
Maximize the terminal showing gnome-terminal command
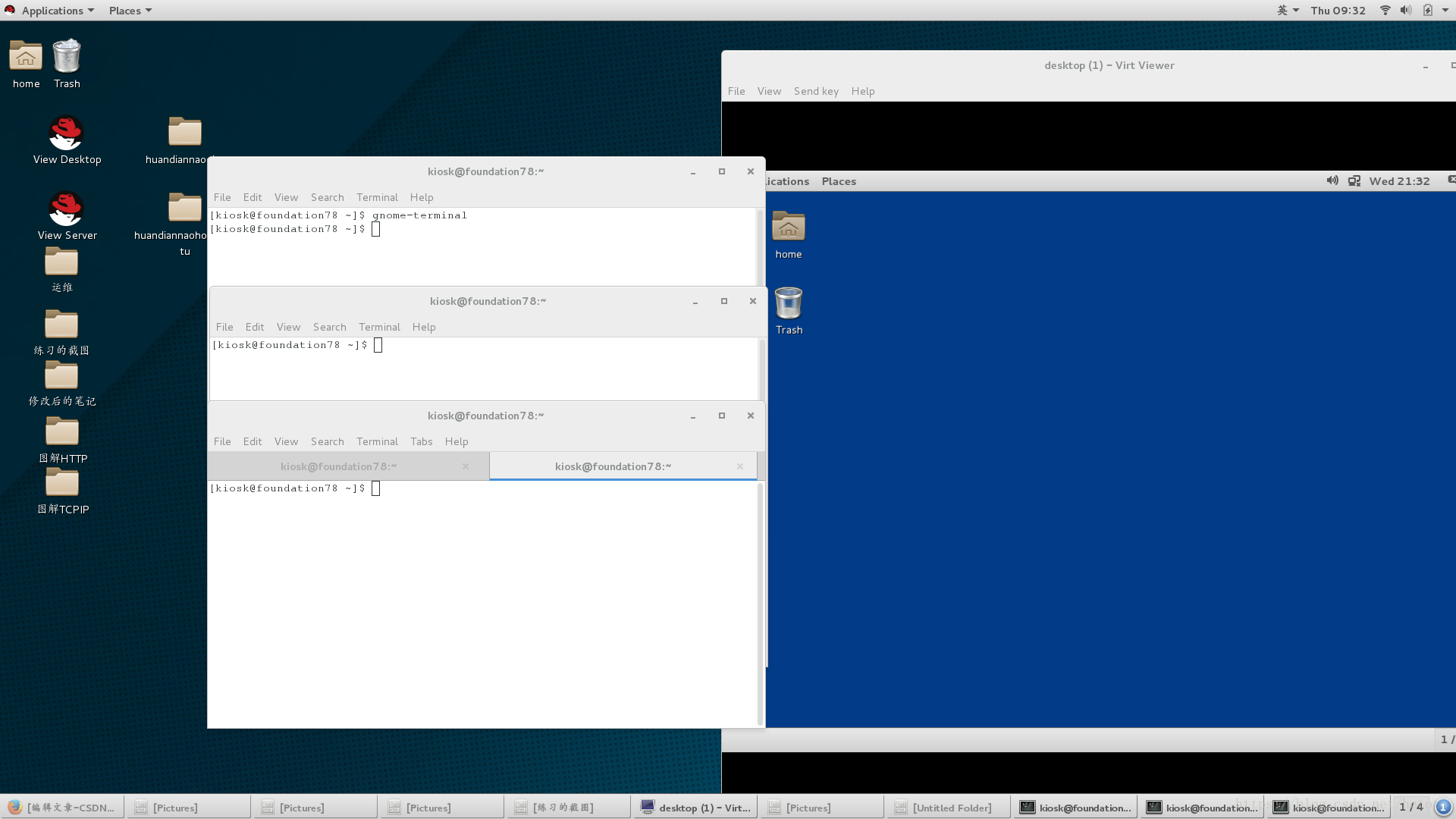pos(722,171)
